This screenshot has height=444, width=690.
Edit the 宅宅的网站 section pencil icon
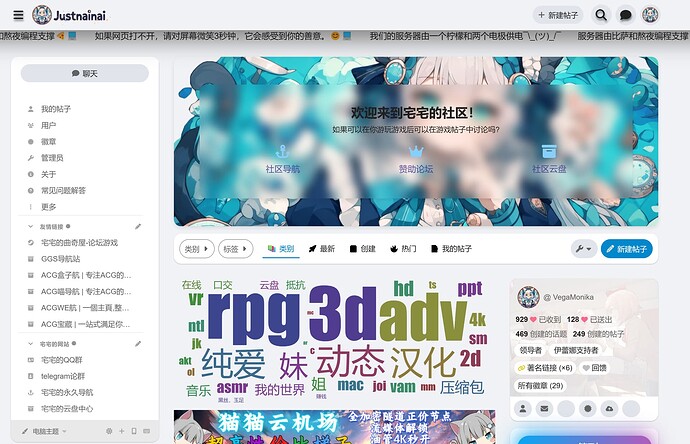pos(138,344)
